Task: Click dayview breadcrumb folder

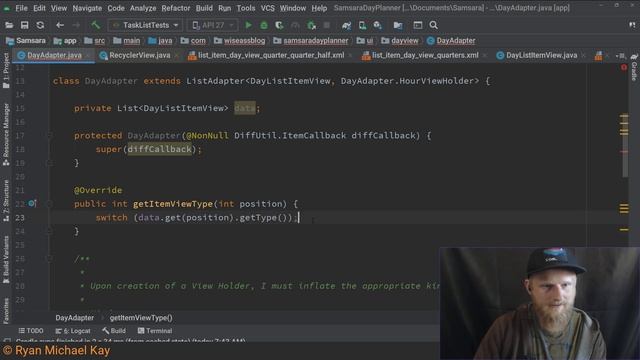Action: (400, 41)
